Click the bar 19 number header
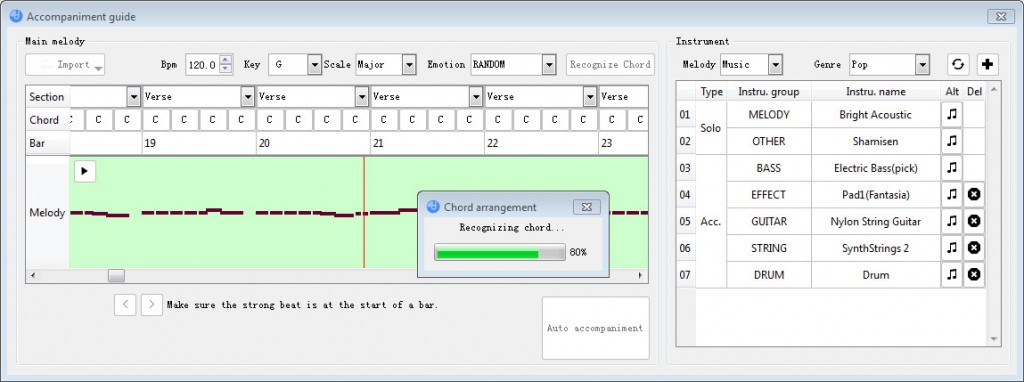 click(199, 143)
